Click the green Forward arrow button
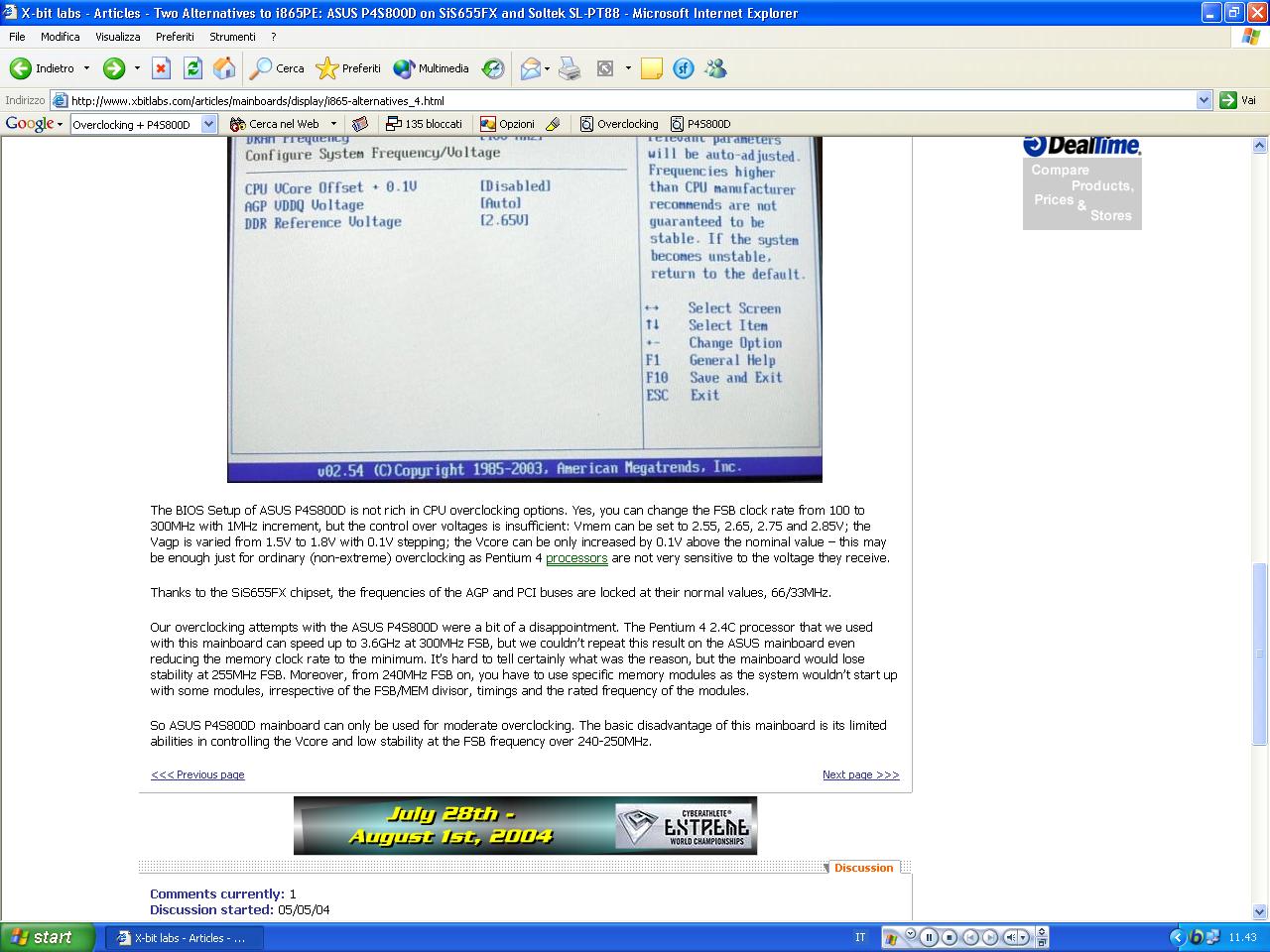 (x=114, y=68)
